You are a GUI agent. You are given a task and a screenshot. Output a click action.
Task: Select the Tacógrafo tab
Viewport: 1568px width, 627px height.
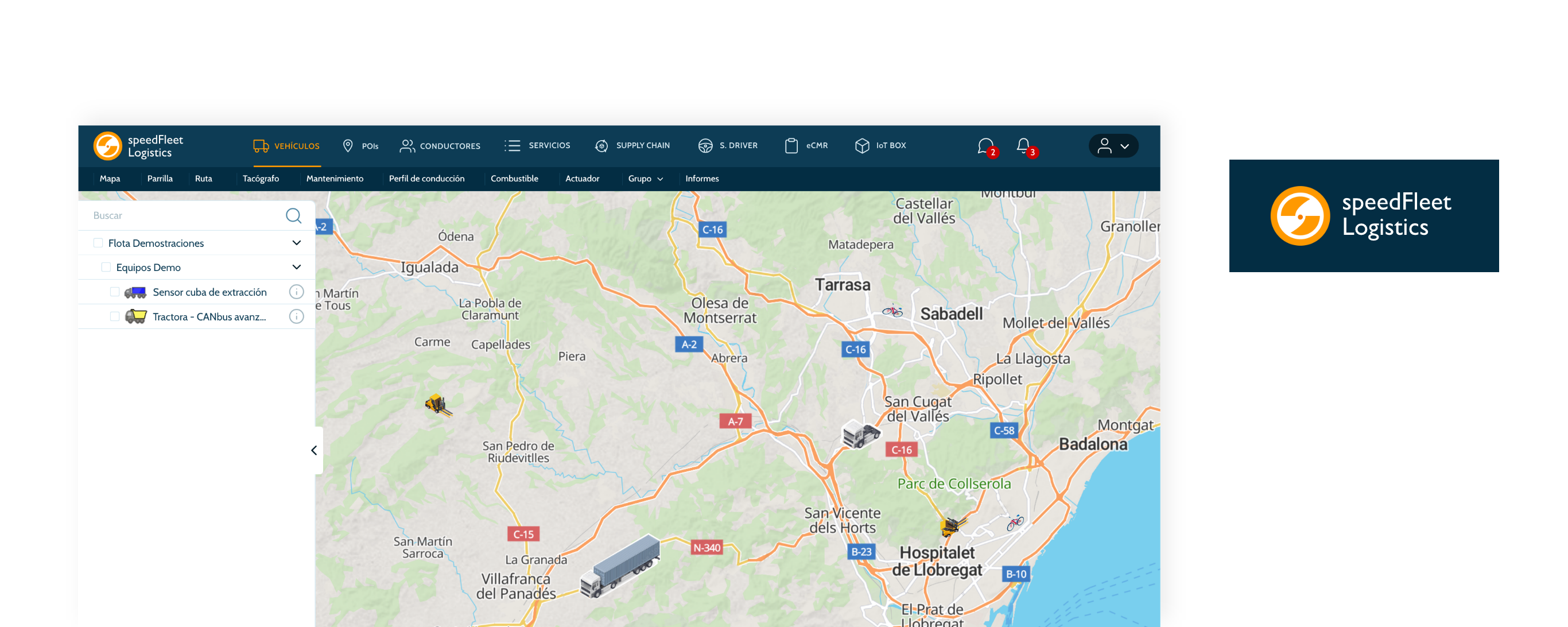260,178
